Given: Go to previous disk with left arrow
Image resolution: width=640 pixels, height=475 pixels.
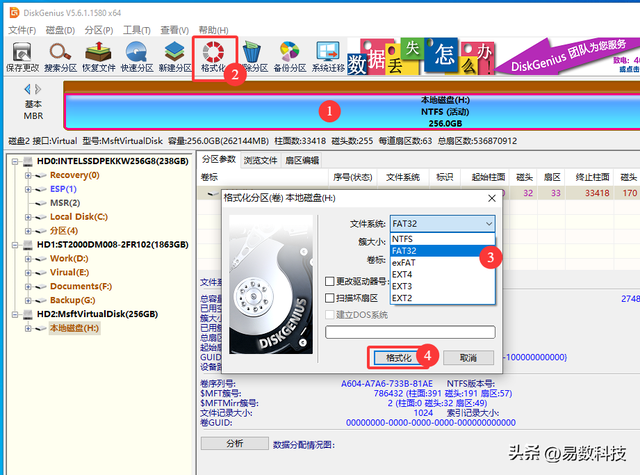Looking at the screenshot, I should coord(27,89).
